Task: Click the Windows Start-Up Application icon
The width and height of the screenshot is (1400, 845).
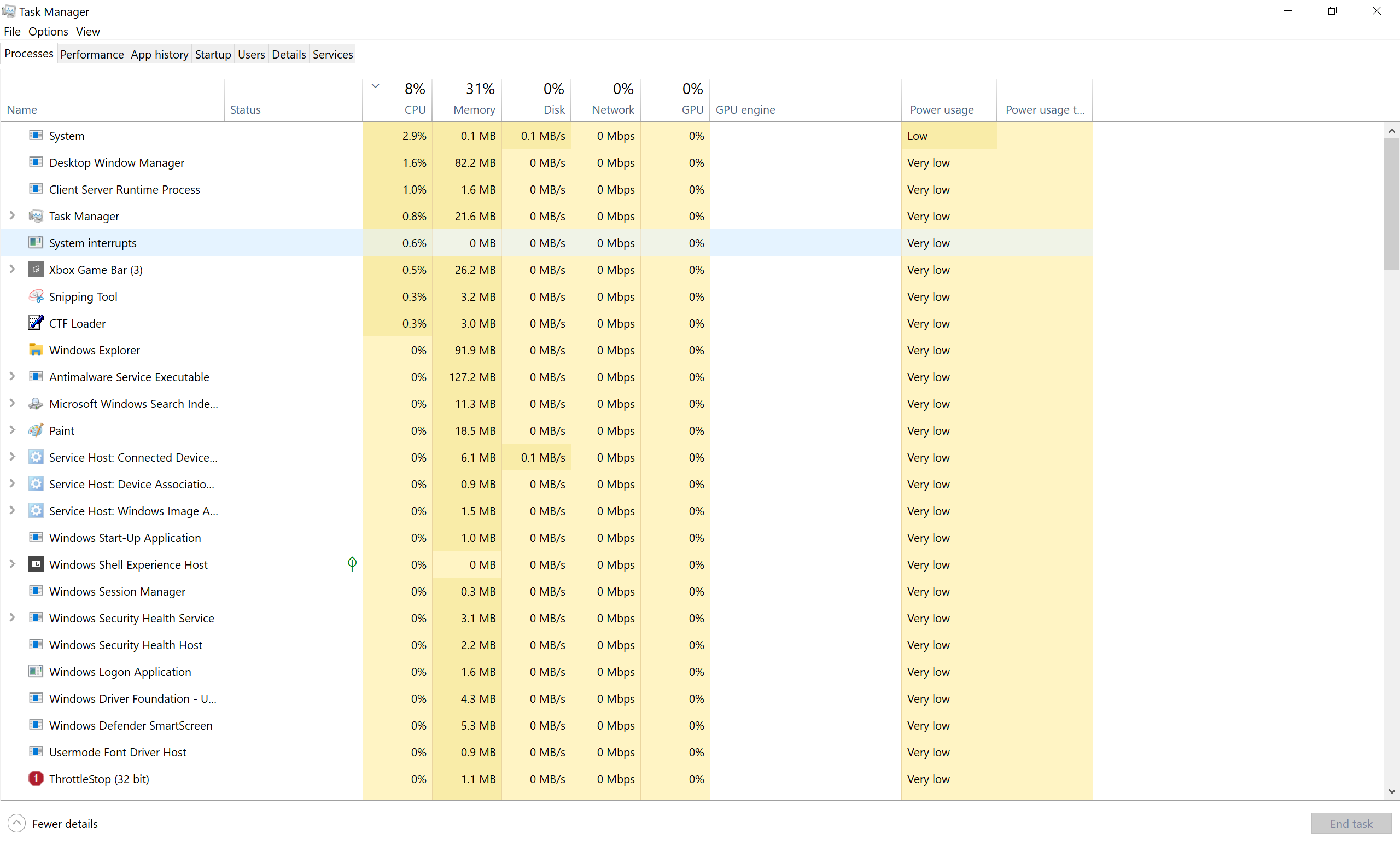Action: [x=36, y=537]
